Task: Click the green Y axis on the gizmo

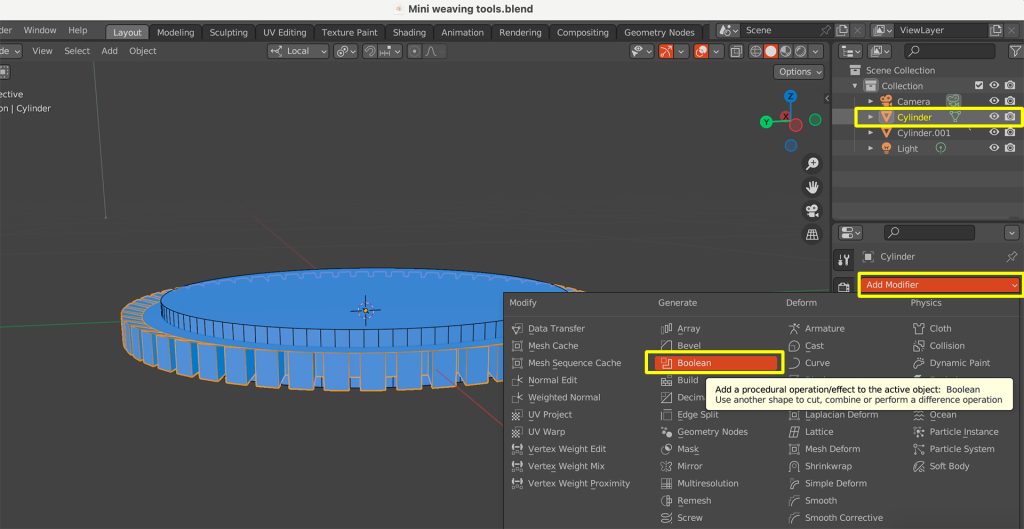Action: click(x=767, y=121)
